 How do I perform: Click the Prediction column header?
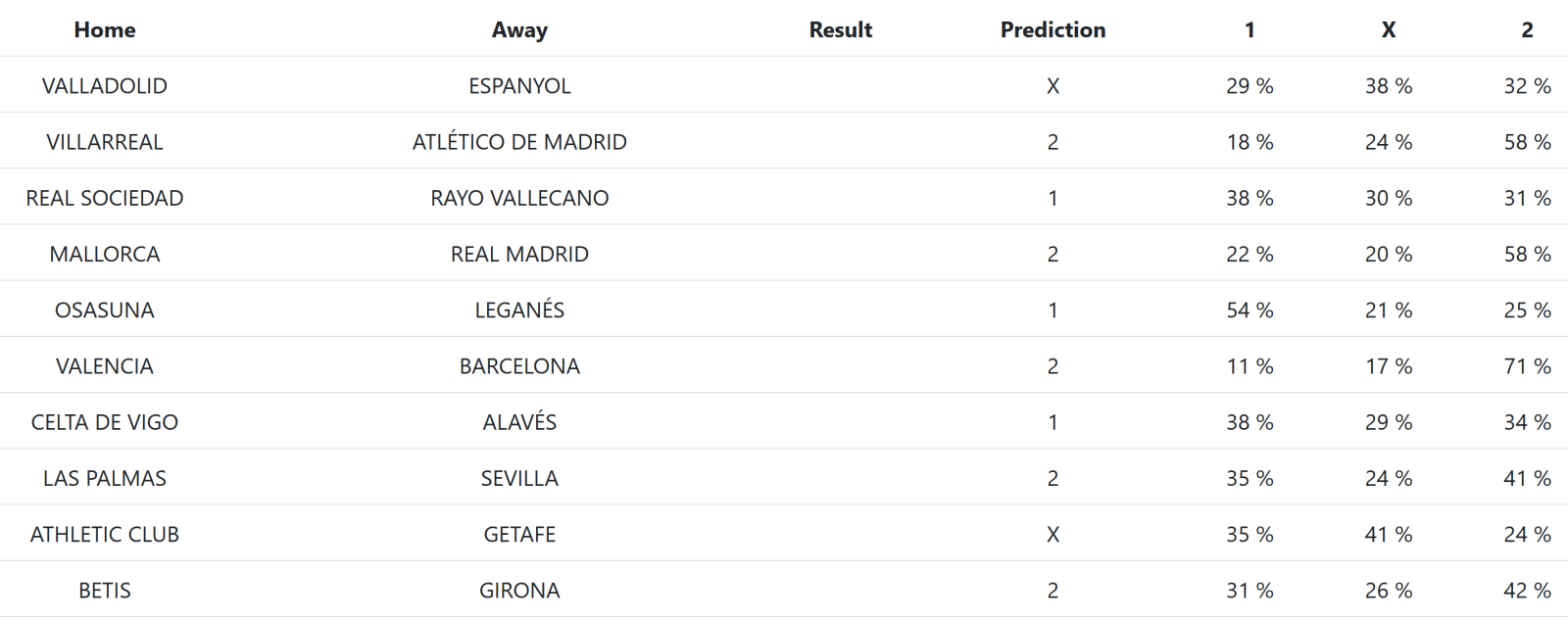click(x=1053, y=30)
